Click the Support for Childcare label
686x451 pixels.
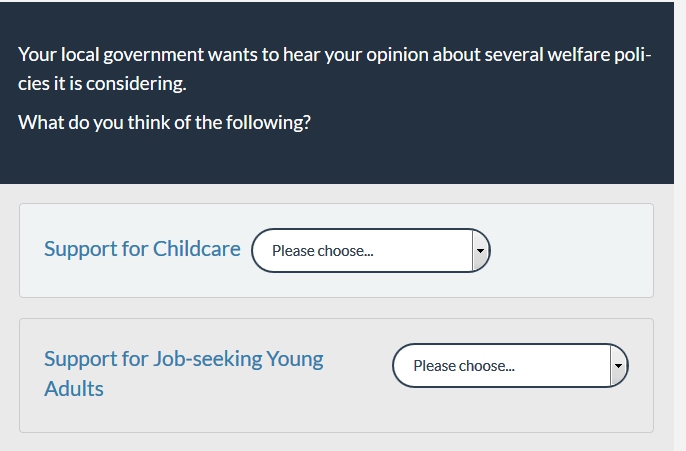[x=142, y=249]
